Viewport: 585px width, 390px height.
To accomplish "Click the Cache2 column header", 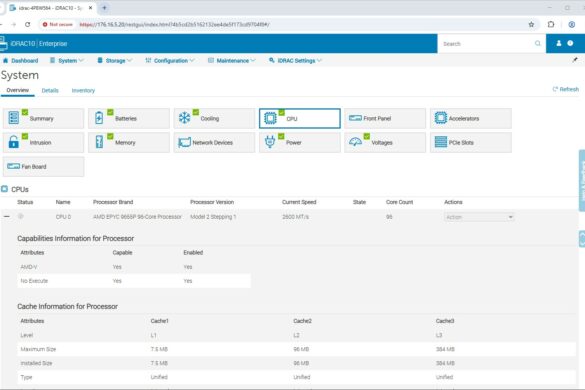I will pos(302,321).
